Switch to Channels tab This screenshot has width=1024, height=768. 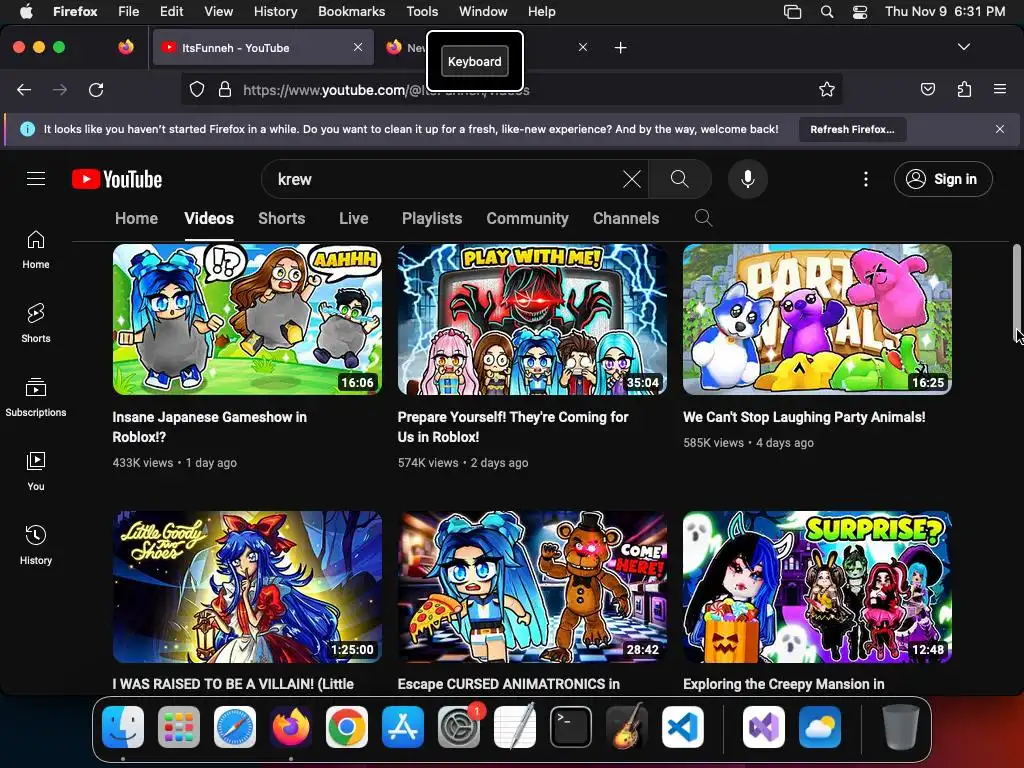(x=626, y=218)
